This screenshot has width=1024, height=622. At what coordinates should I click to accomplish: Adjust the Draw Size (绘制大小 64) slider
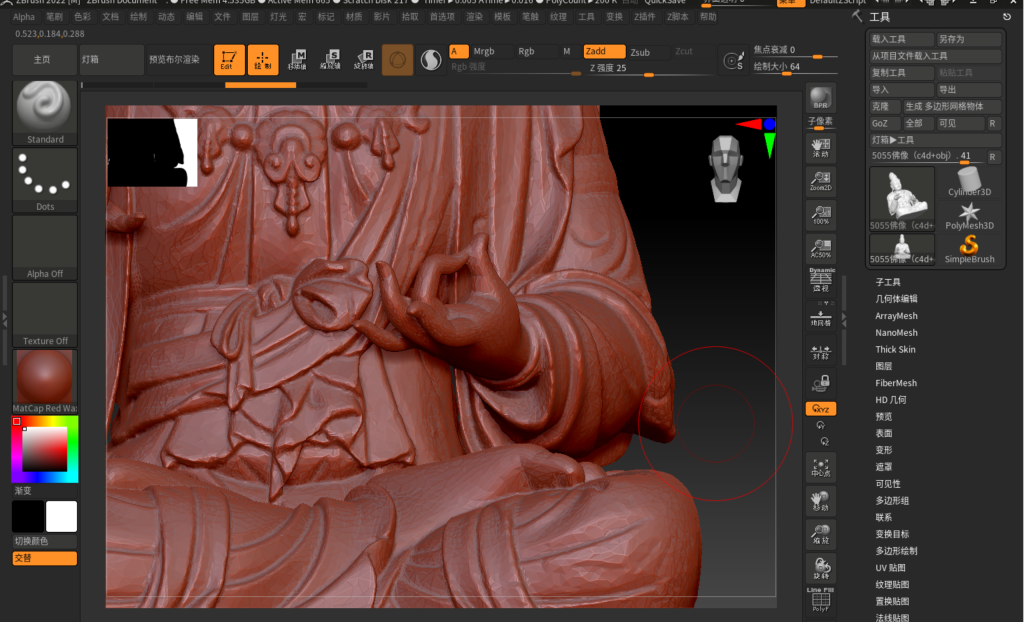[x=794, y=67]
